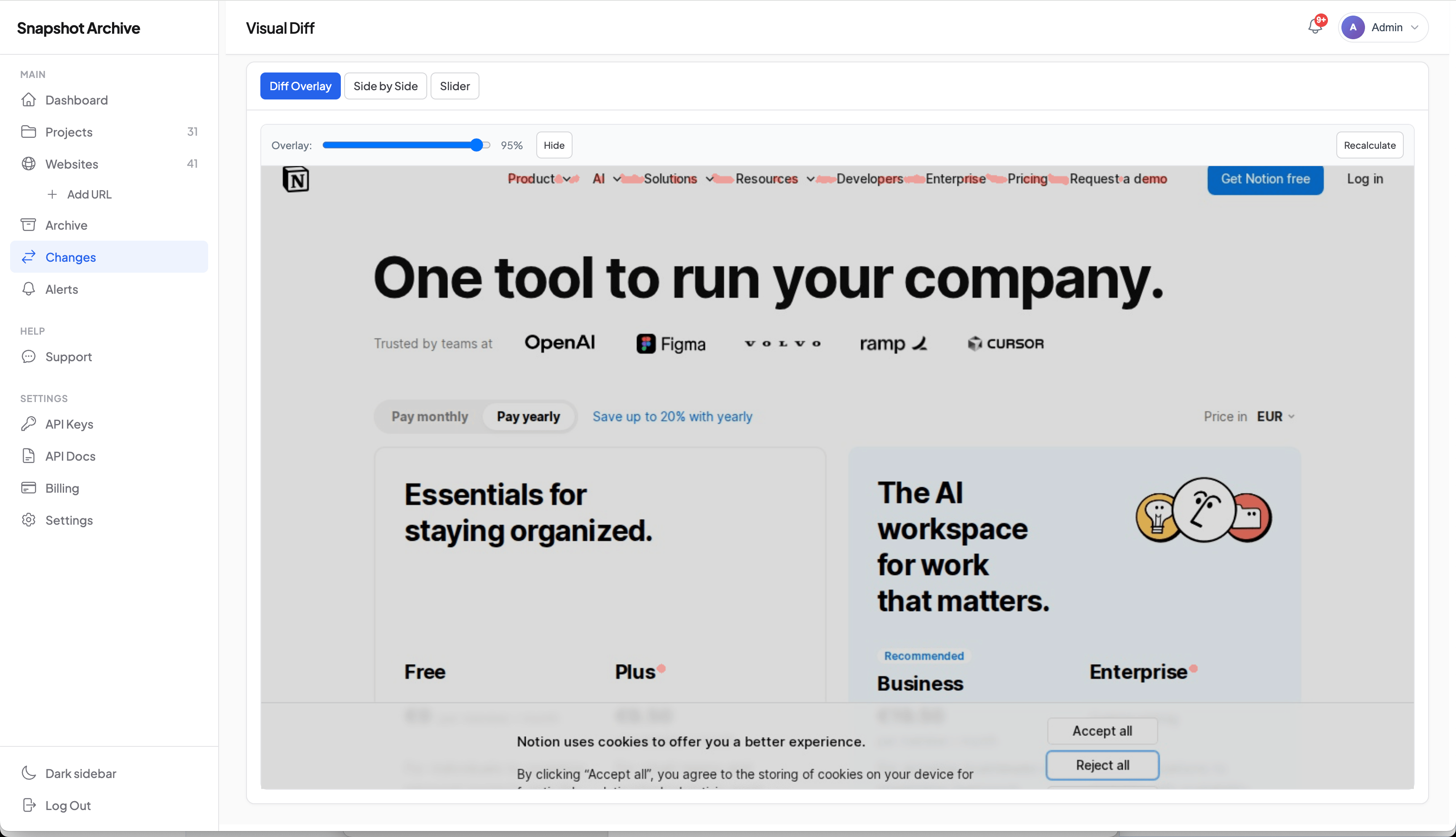
Task: Click the Add URL plus icon
Action: (x=52, y=194)
